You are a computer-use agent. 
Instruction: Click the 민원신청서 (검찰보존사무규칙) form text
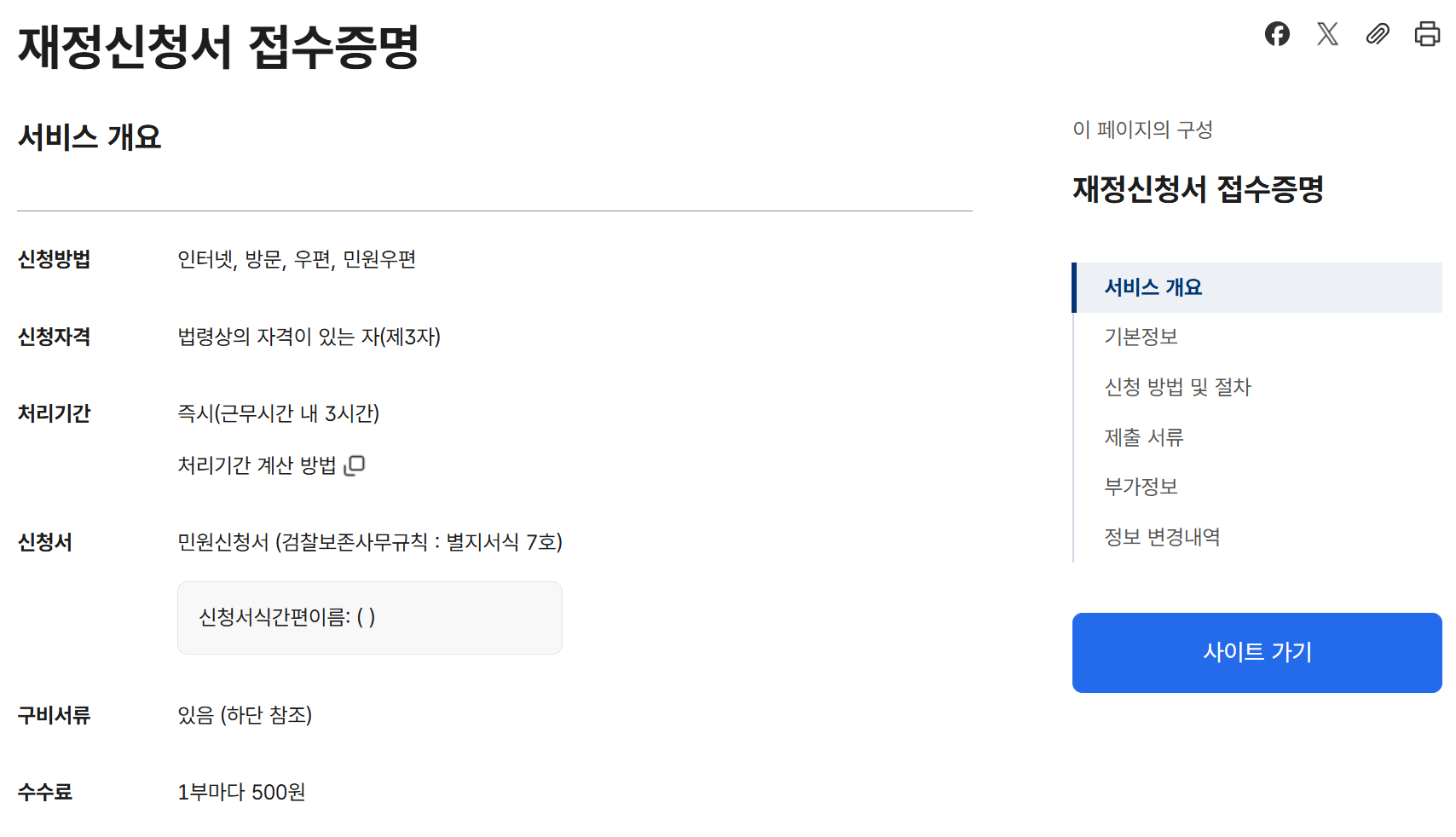tap(369, 542)
